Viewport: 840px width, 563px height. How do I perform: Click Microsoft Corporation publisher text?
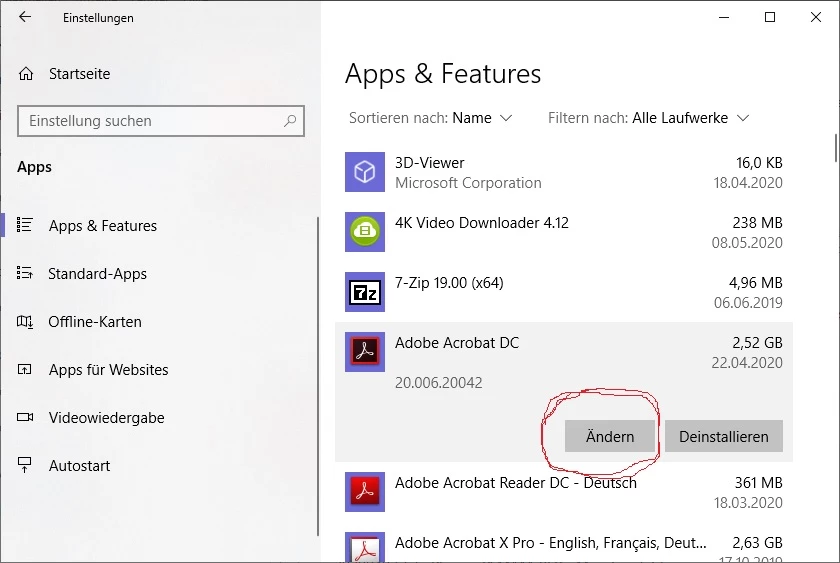468,183
